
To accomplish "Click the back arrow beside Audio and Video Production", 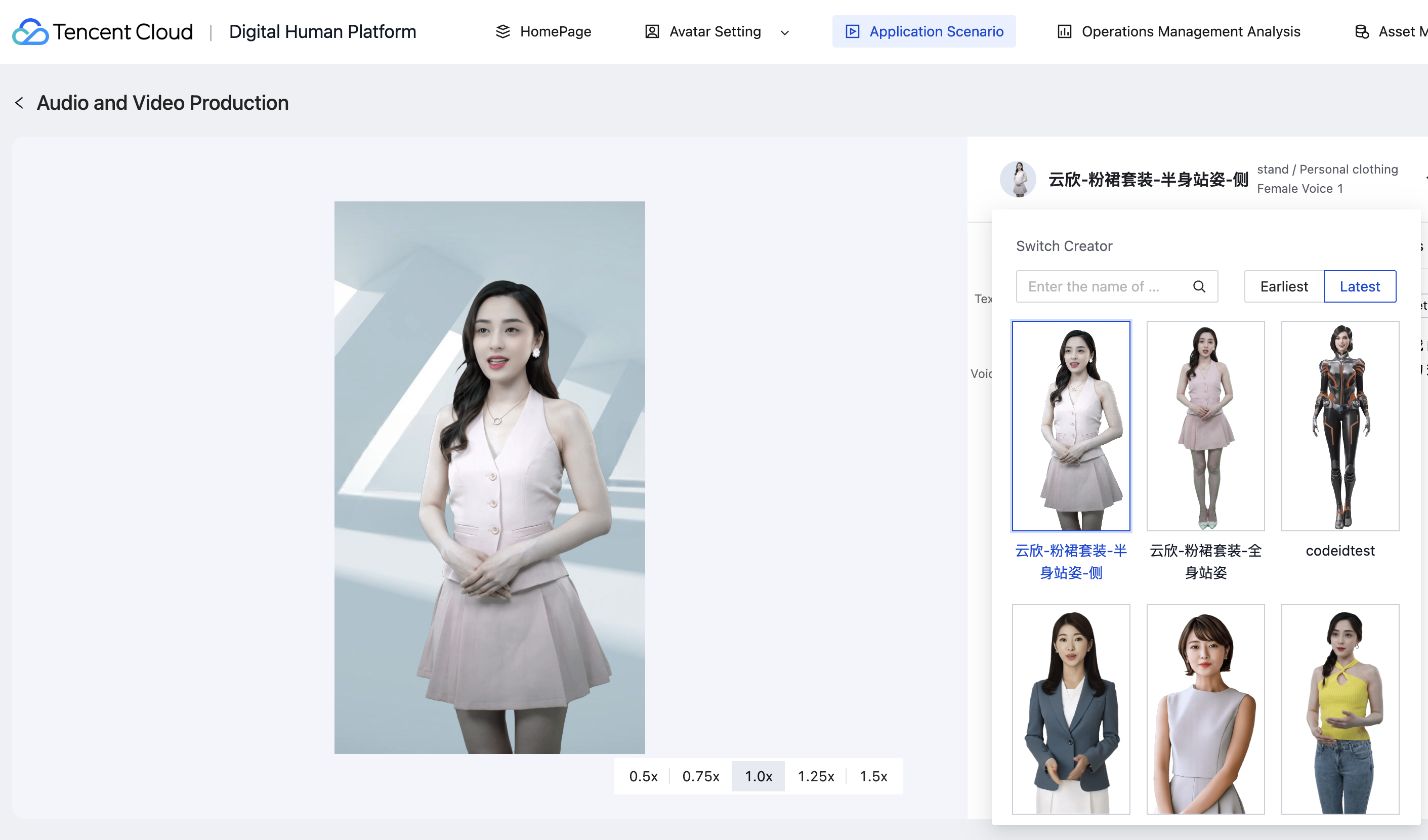I will pyautogui.click(x=19, y=103).
